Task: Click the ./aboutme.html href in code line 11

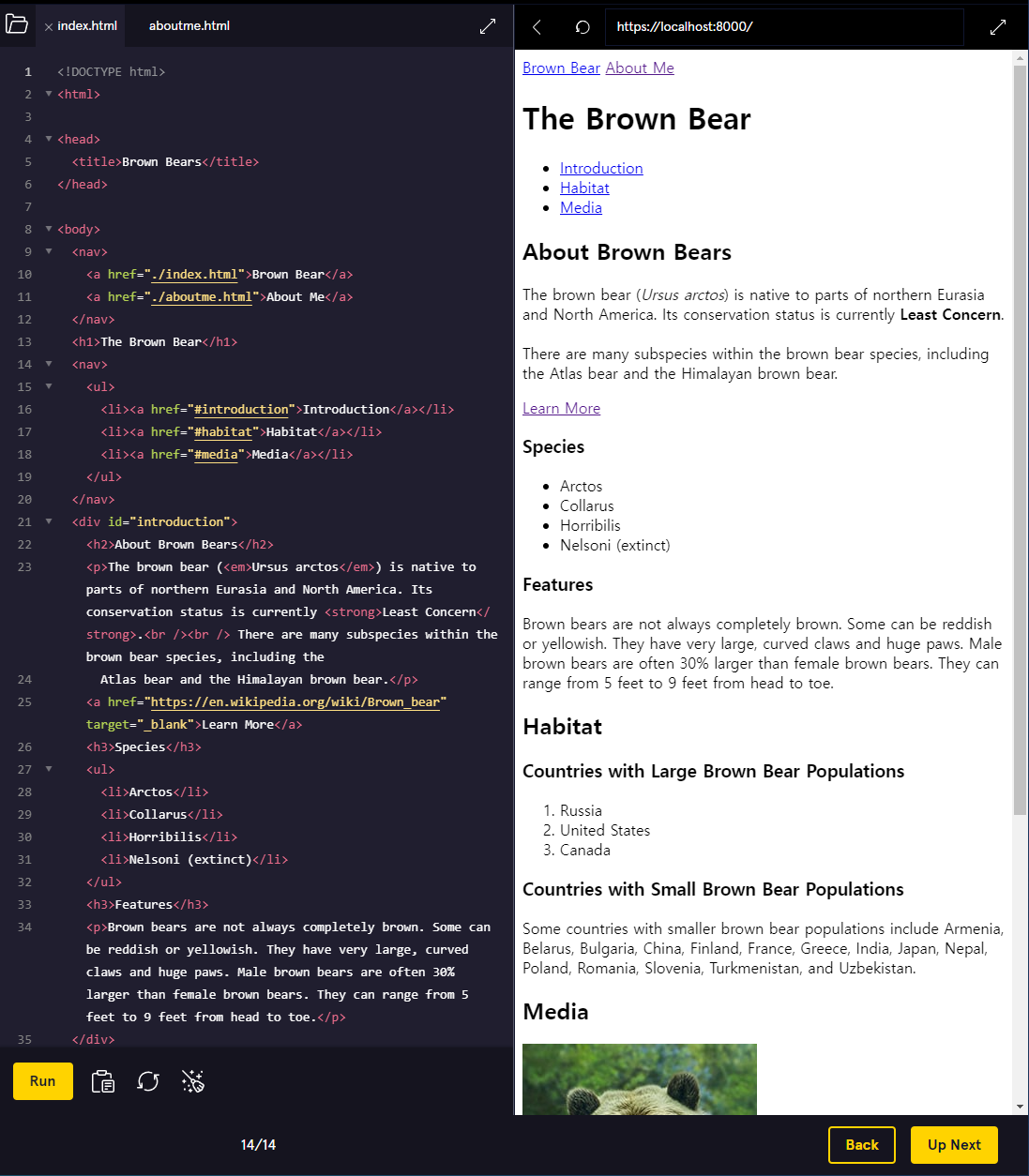Action: point(202,296)
